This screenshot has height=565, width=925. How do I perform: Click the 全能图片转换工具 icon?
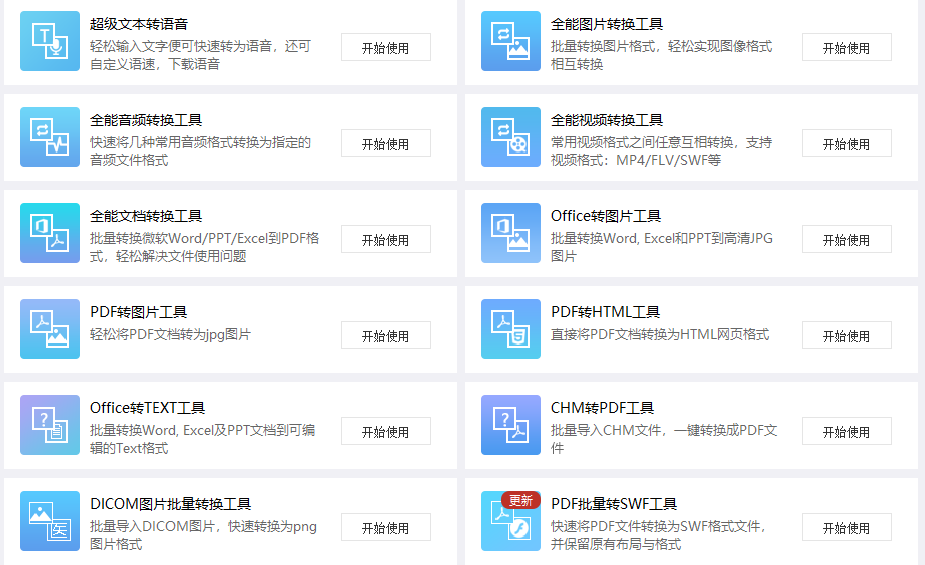(x=511, y=41)
